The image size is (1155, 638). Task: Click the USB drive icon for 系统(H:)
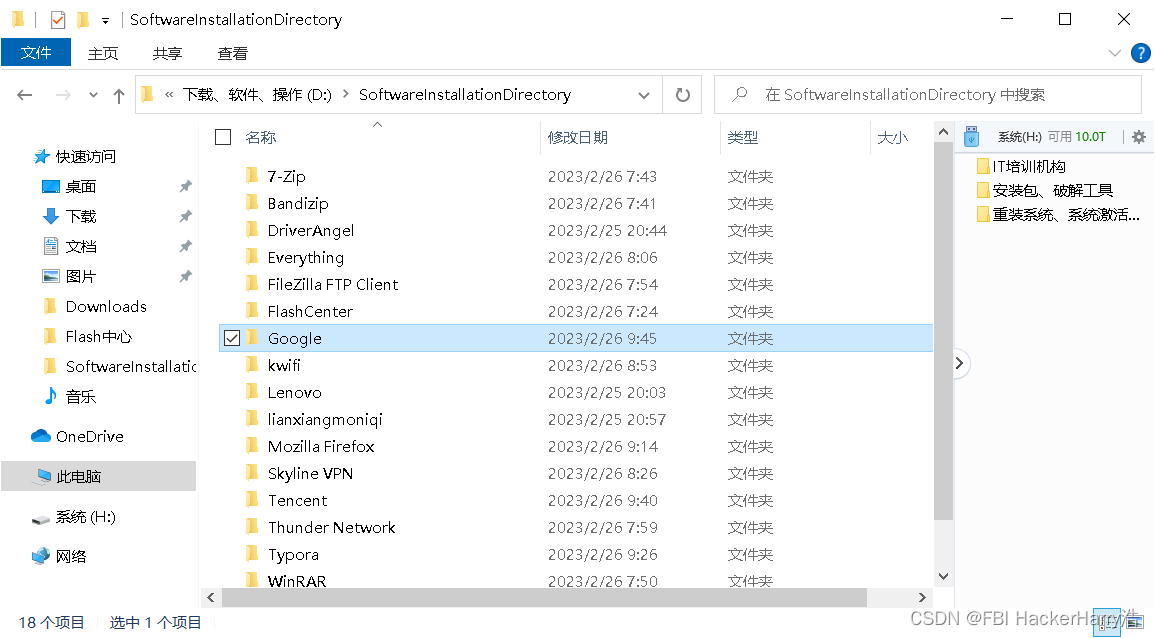[x=971, y=136]
